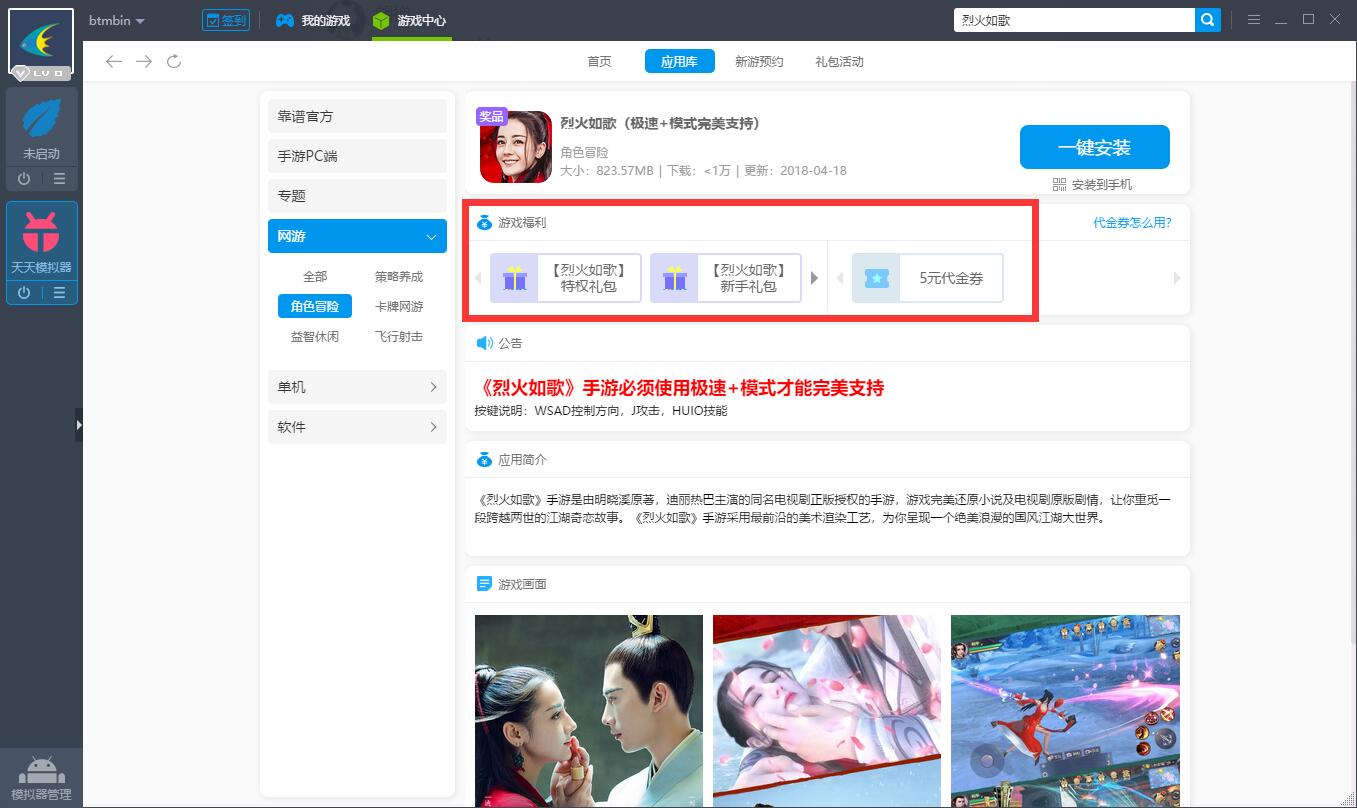
Task: Select 靠谱官方 category
Action: (x=357, y=116)
